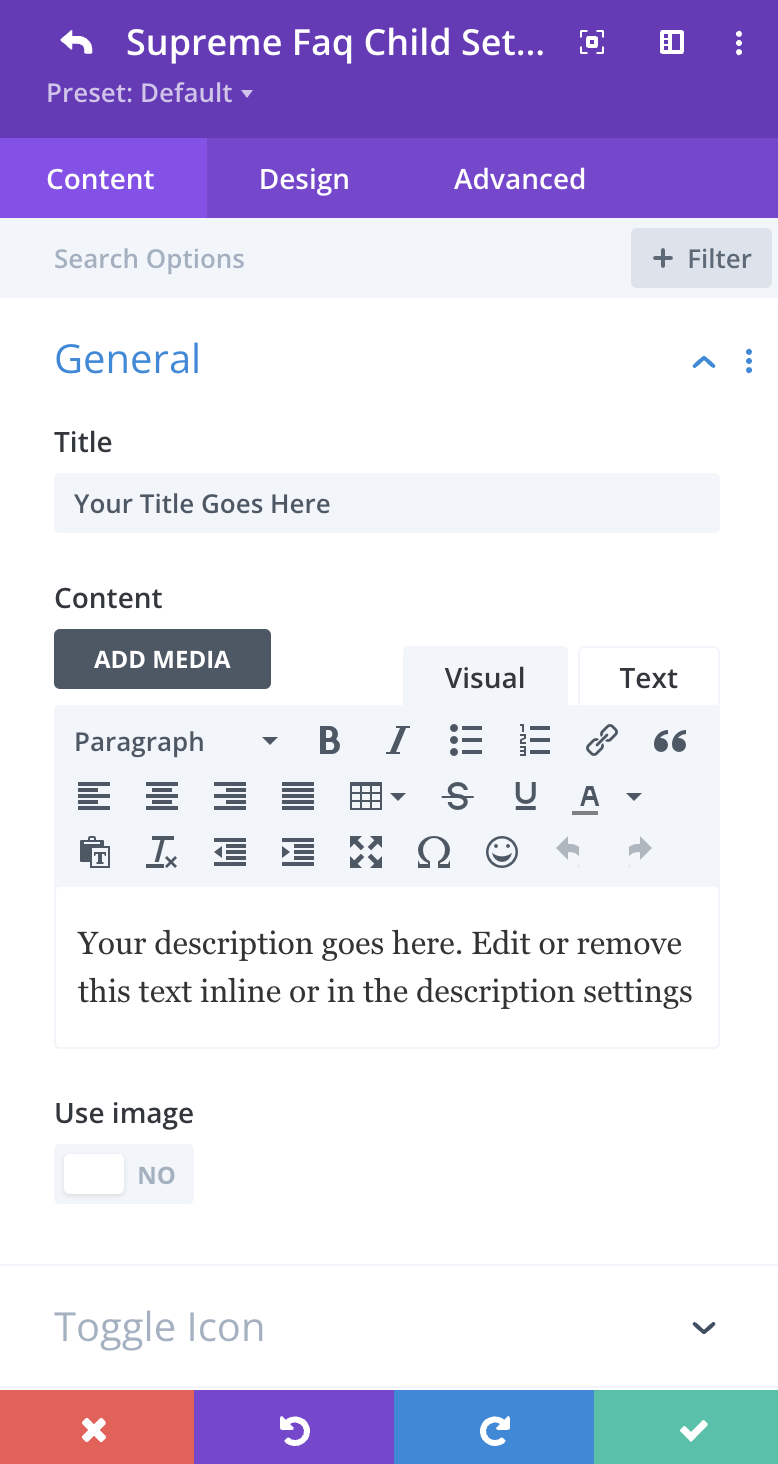Open the Advanced tab
The width and height of the screenshot is (778, 1464).
point(520,178)
